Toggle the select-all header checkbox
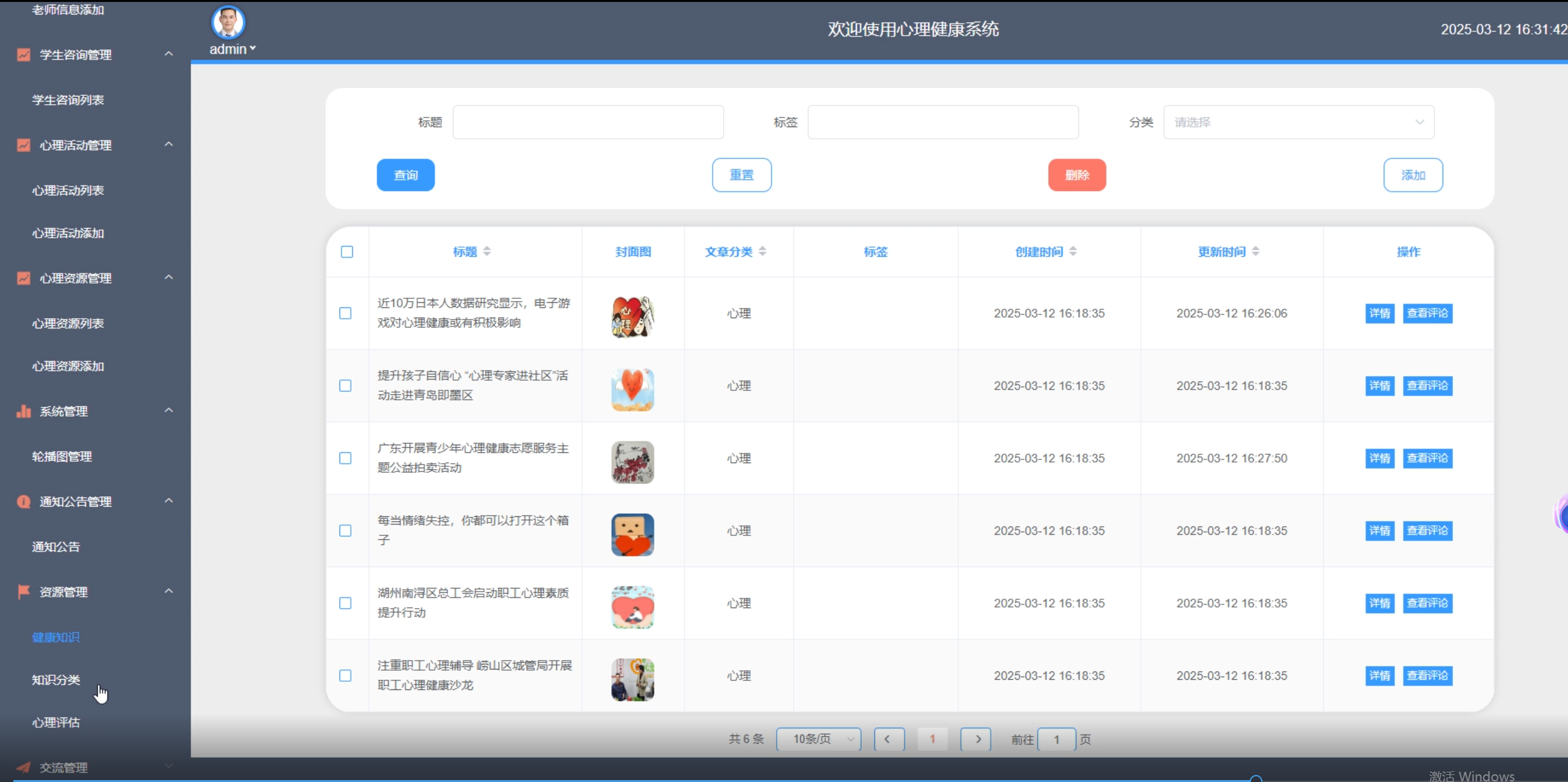This screenshot has height=782, width=1568. point(347,252)
